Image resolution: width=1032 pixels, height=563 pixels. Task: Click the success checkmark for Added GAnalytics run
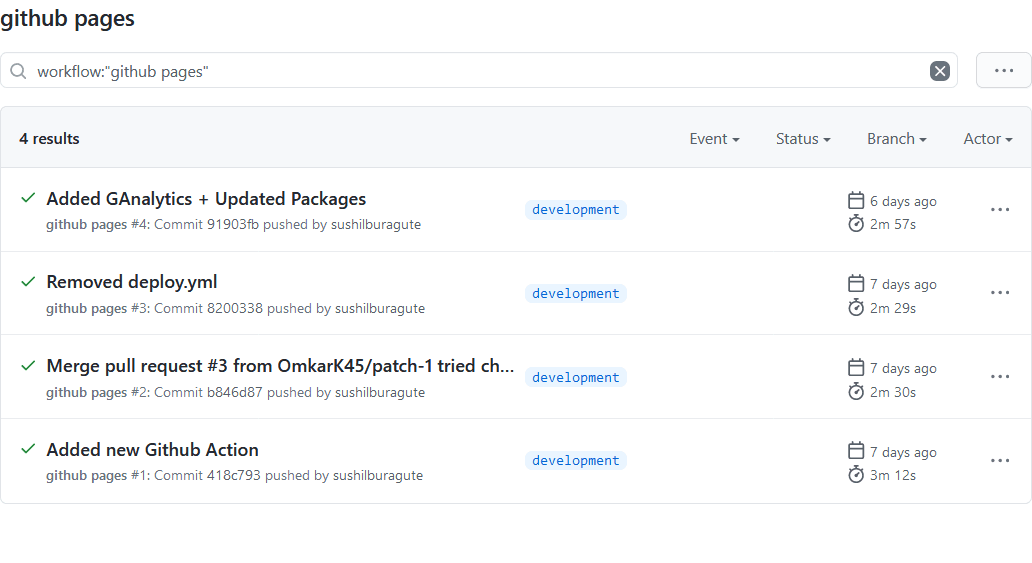pyautogui.click(x=28, y=198)
